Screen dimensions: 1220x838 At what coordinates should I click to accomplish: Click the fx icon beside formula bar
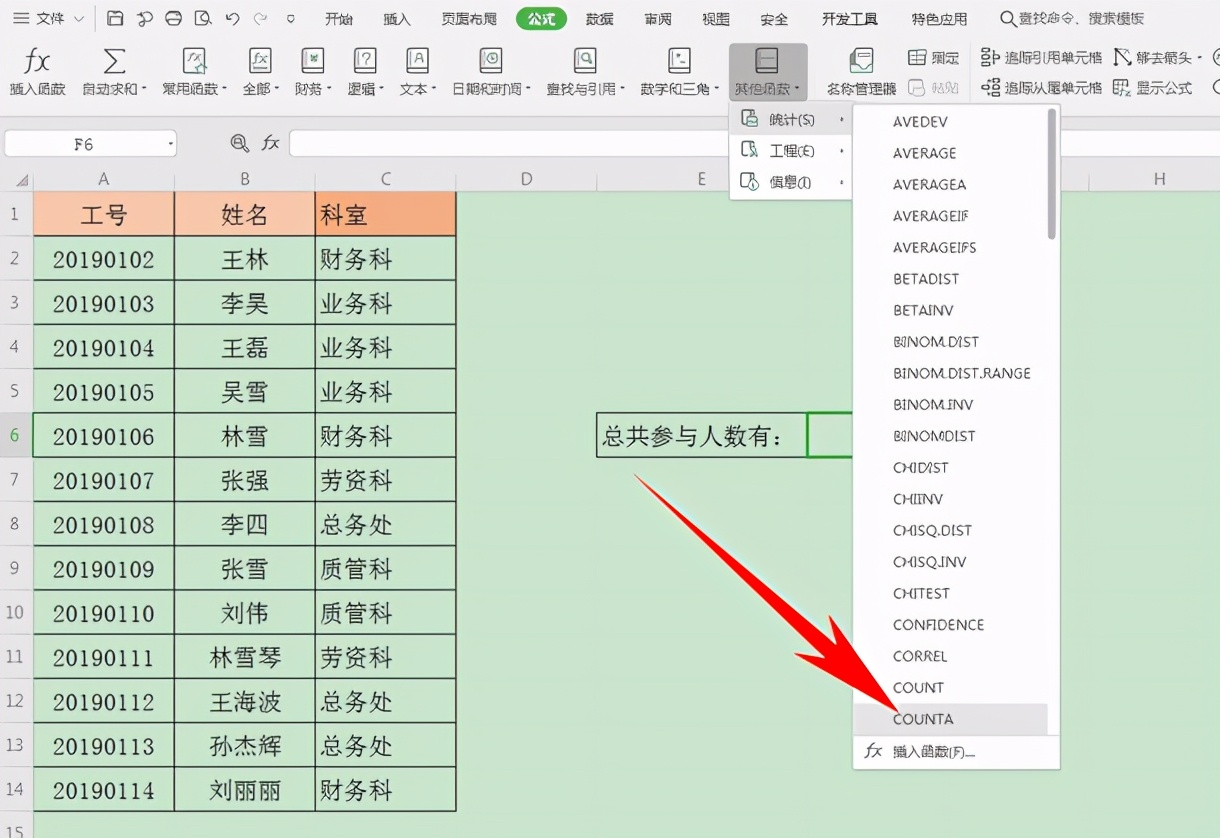coord(270,144)
